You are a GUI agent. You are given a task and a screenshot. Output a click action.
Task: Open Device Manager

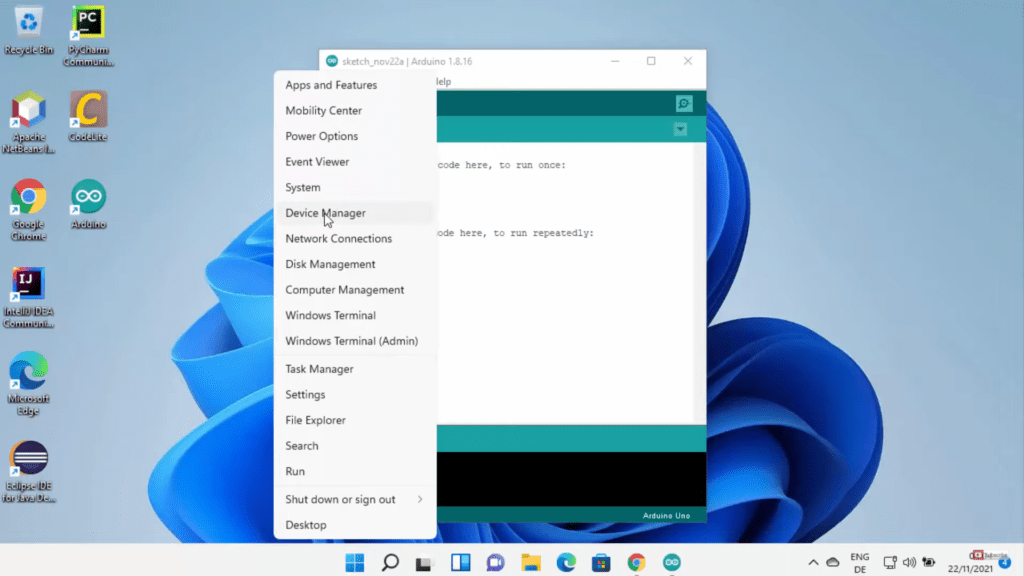pos(355,213)
